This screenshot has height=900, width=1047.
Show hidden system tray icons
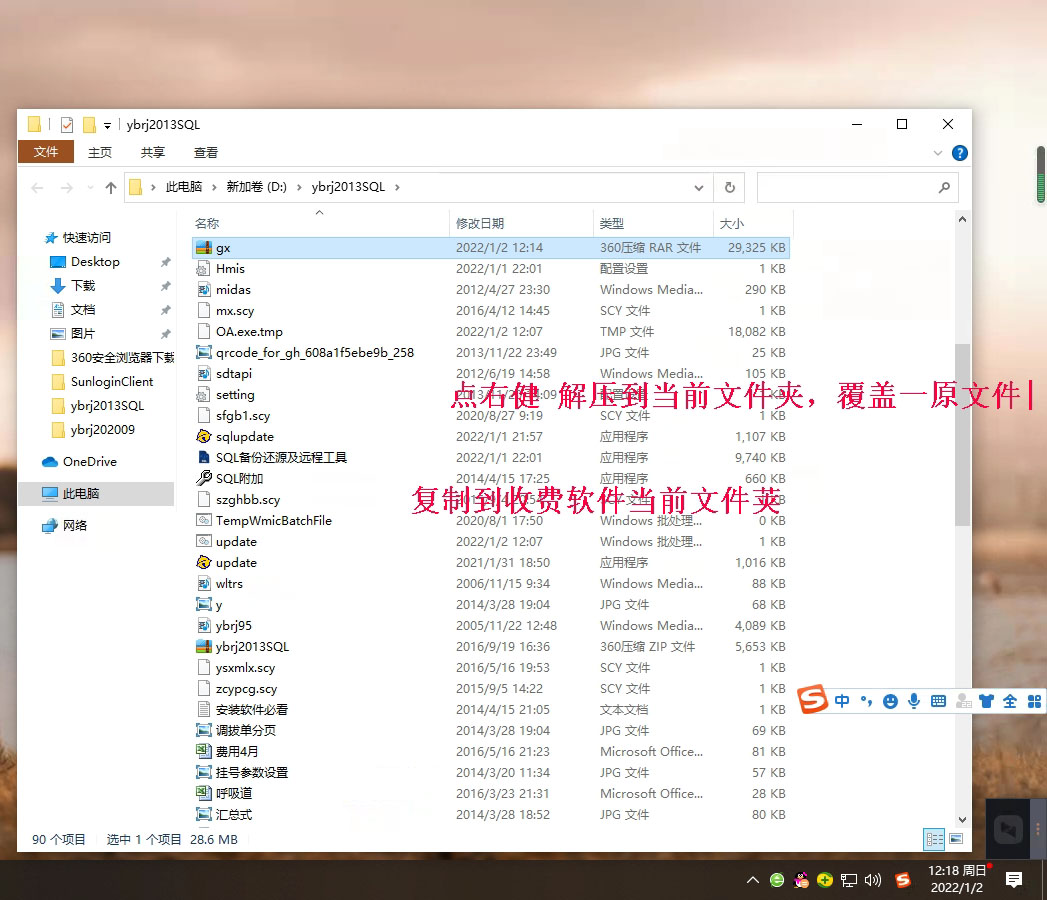(752, 880)
